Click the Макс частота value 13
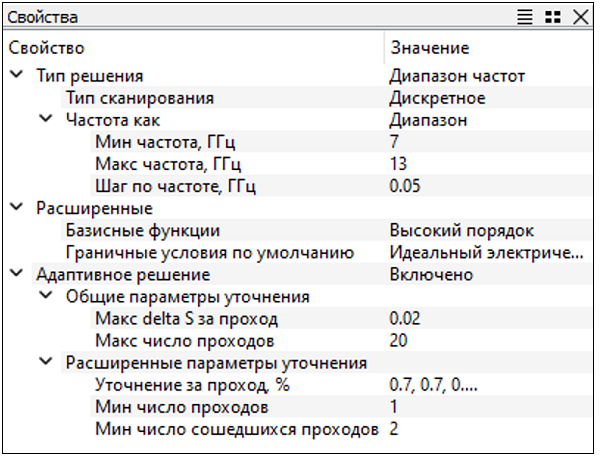 (400, 164)
